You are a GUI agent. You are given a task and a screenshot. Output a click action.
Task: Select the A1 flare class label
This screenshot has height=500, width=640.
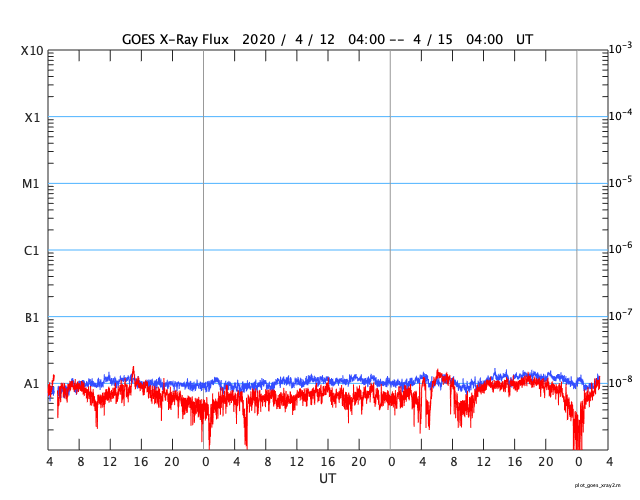pos(31,384)
